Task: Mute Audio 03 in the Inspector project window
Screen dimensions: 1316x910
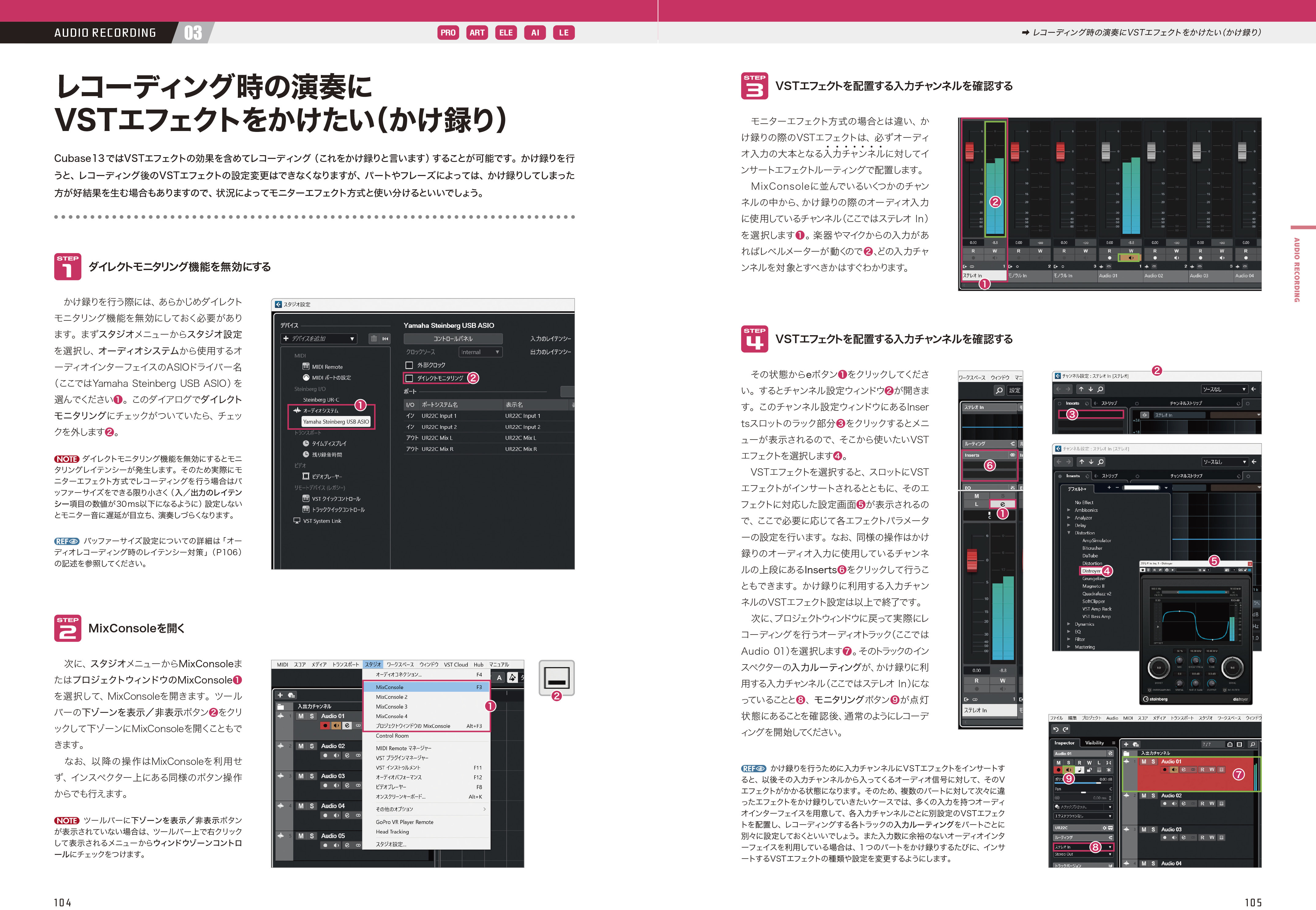Action: pyautogui.click(x=1144, y=829)
